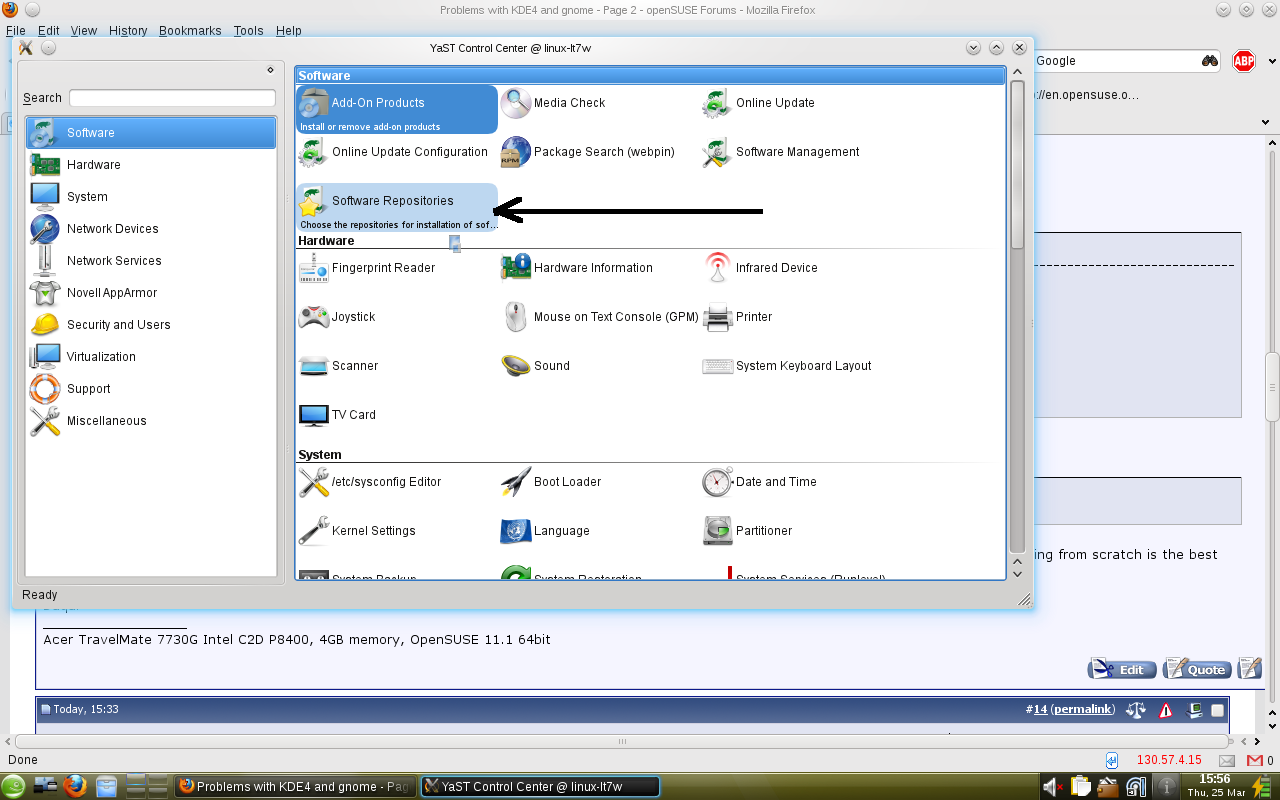Image resolution: width=1280 pixels, height=800 pixels.
Task: Open permalink for post #14
Action: (x=1082, y=709)
